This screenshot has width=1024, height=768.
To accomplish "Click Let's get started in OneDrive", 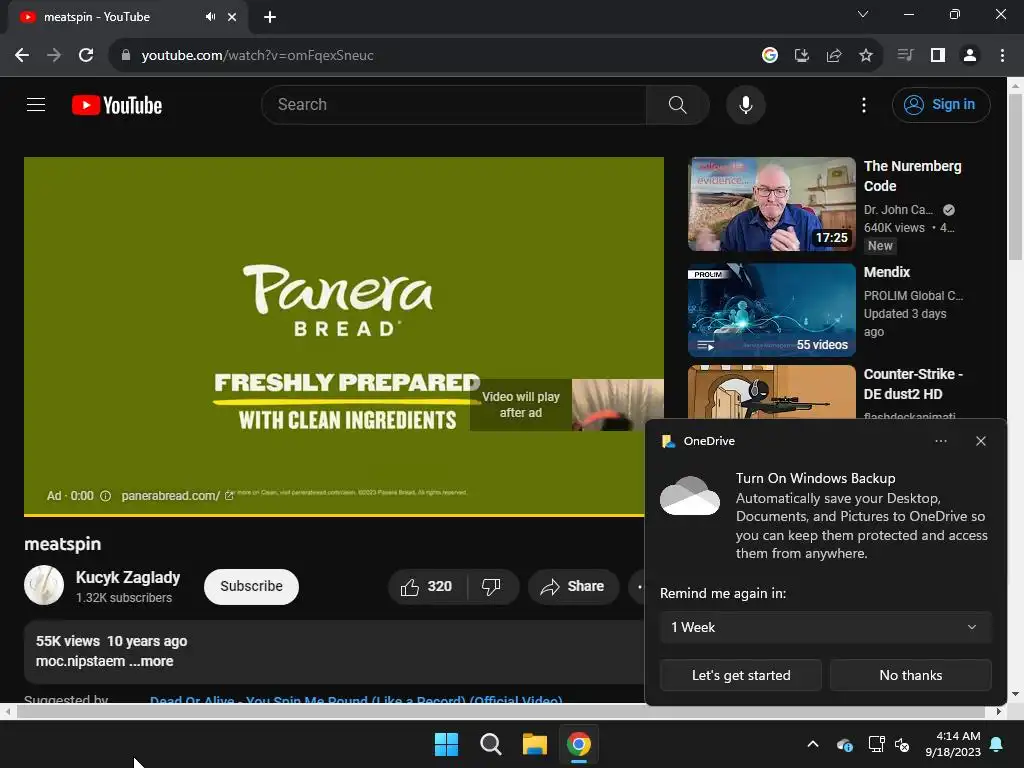I will coord(741,675).
